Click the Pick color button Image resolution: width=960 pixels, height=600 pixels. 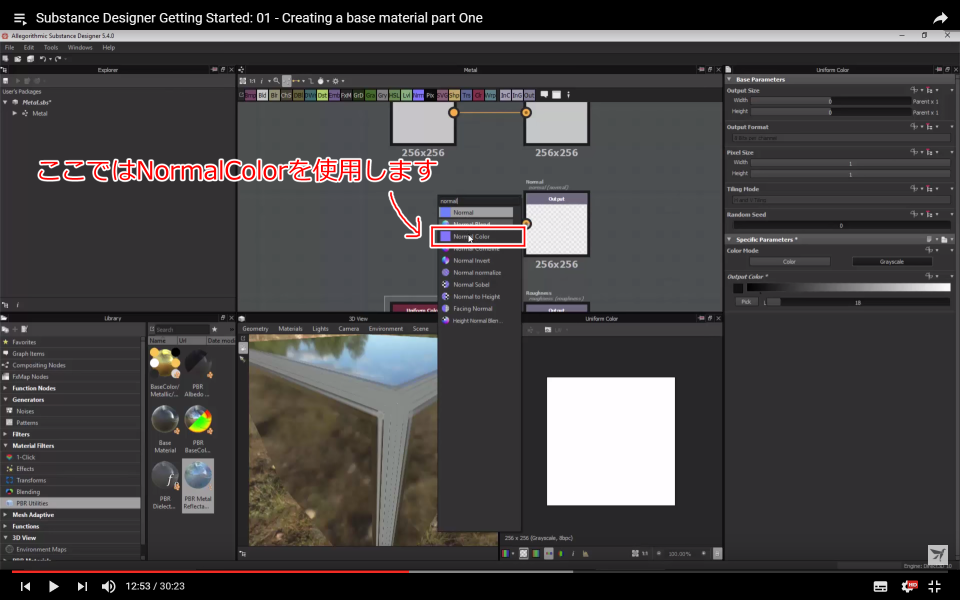[746, 302]
